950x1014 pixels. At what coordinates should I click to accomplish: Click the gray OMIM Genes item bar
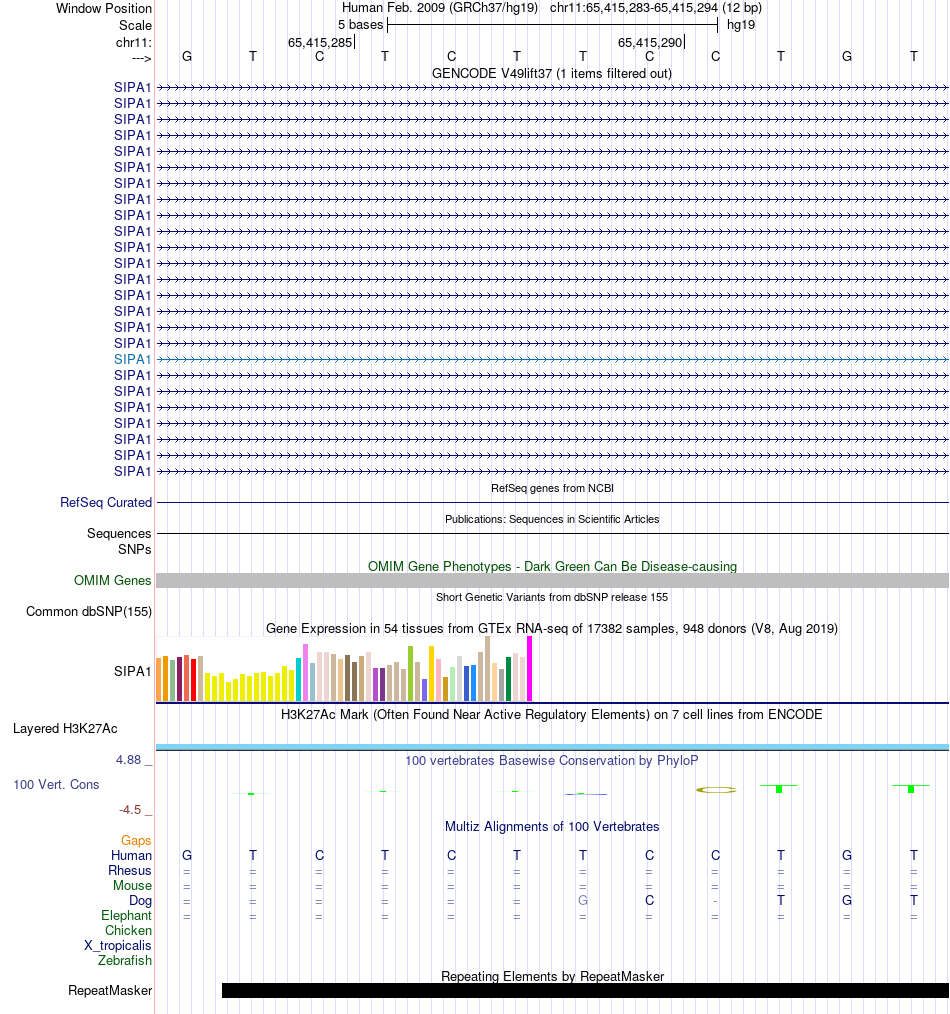click(552, 581)
